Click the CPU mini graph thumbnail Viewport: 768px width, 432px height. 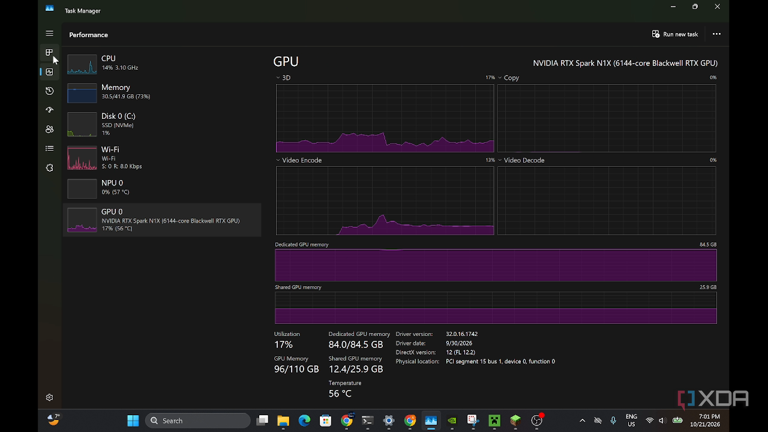(82, 64)
